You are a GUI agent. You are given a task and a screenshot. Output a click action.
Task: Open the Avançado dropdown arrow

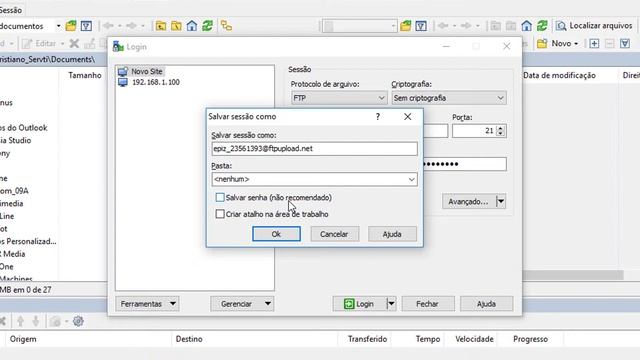click(x=501, y=202)
